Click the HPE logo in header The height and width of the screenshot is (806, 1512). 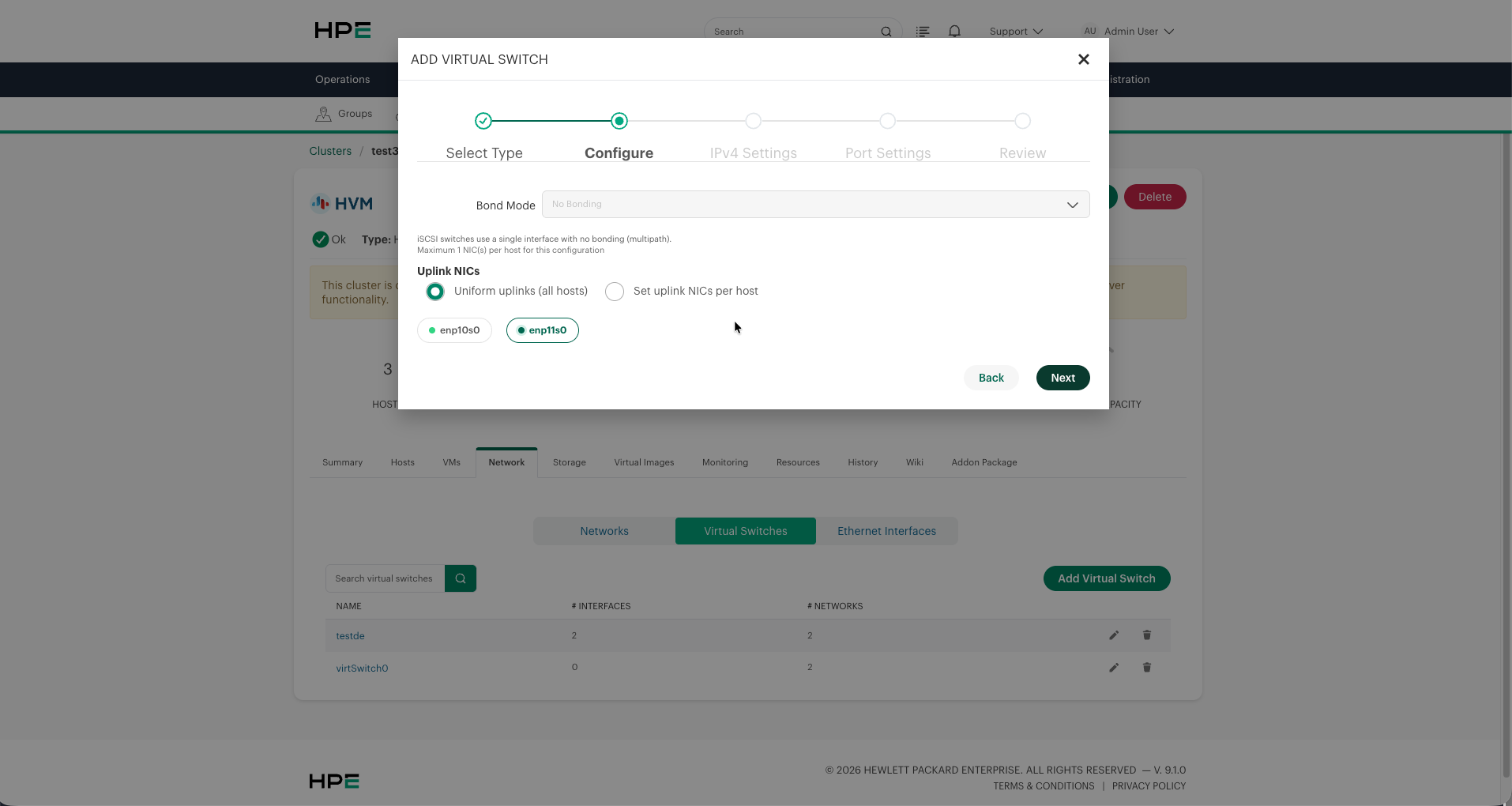343,30
